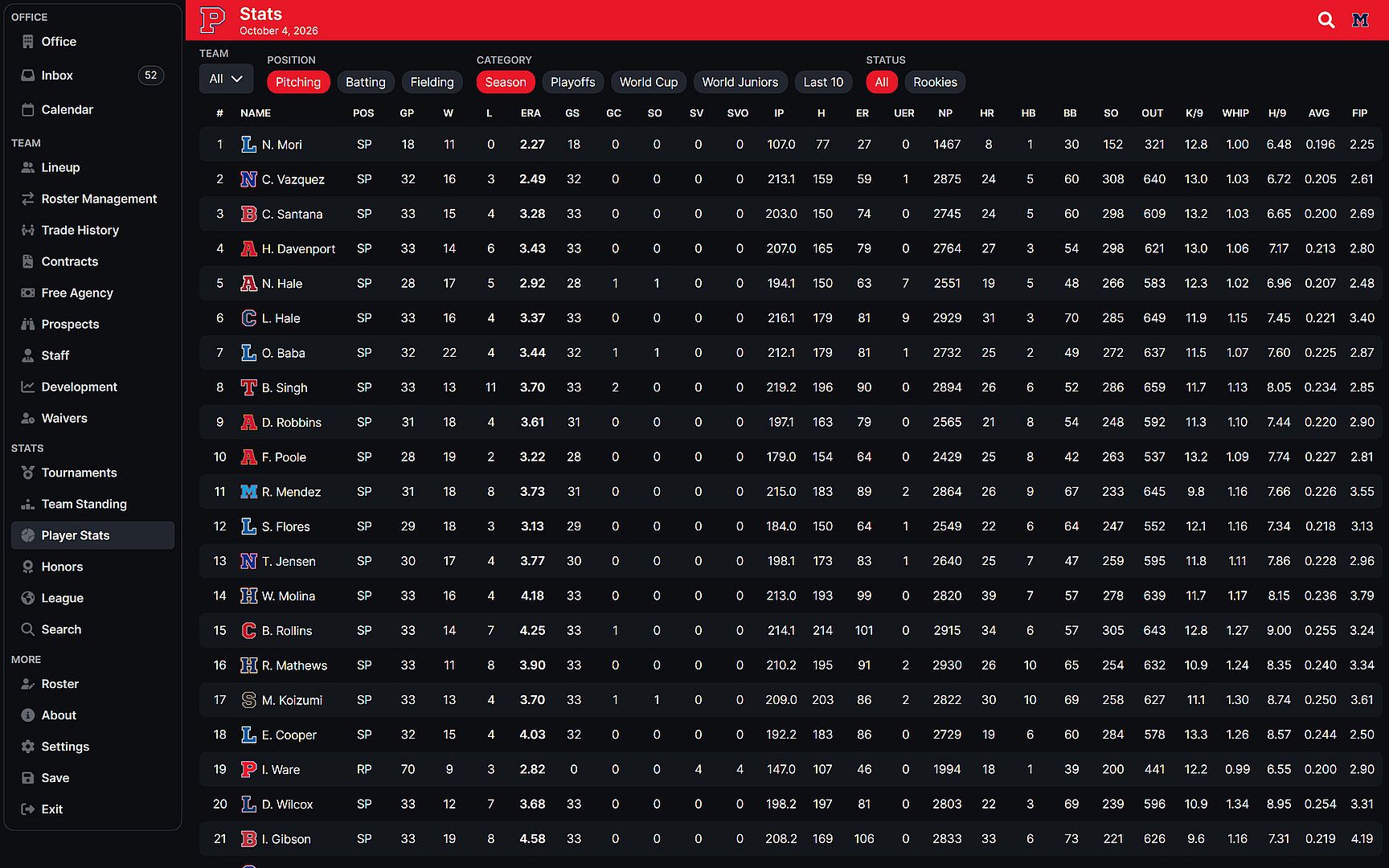Switch to the Playoffs category tab
This screenshot has height=868, width=1389.
tap(573, 82)
